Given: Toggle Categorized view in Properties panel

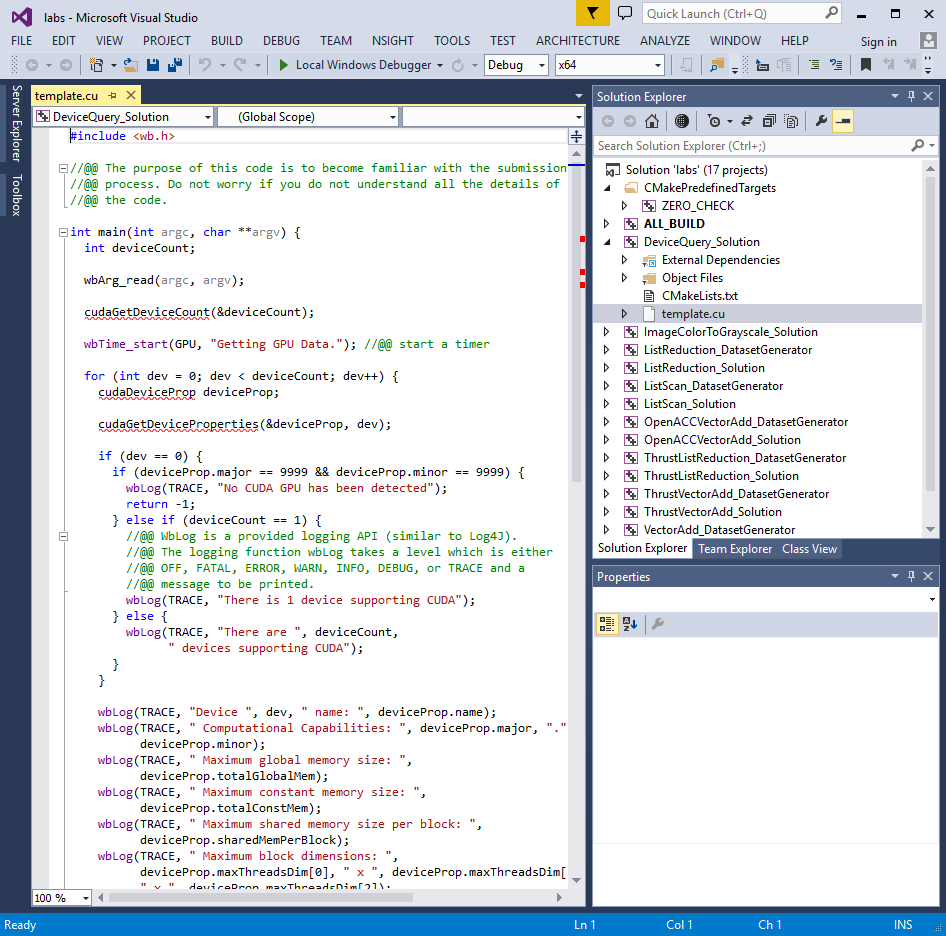Looking at the screenshot, I should 606,624.
